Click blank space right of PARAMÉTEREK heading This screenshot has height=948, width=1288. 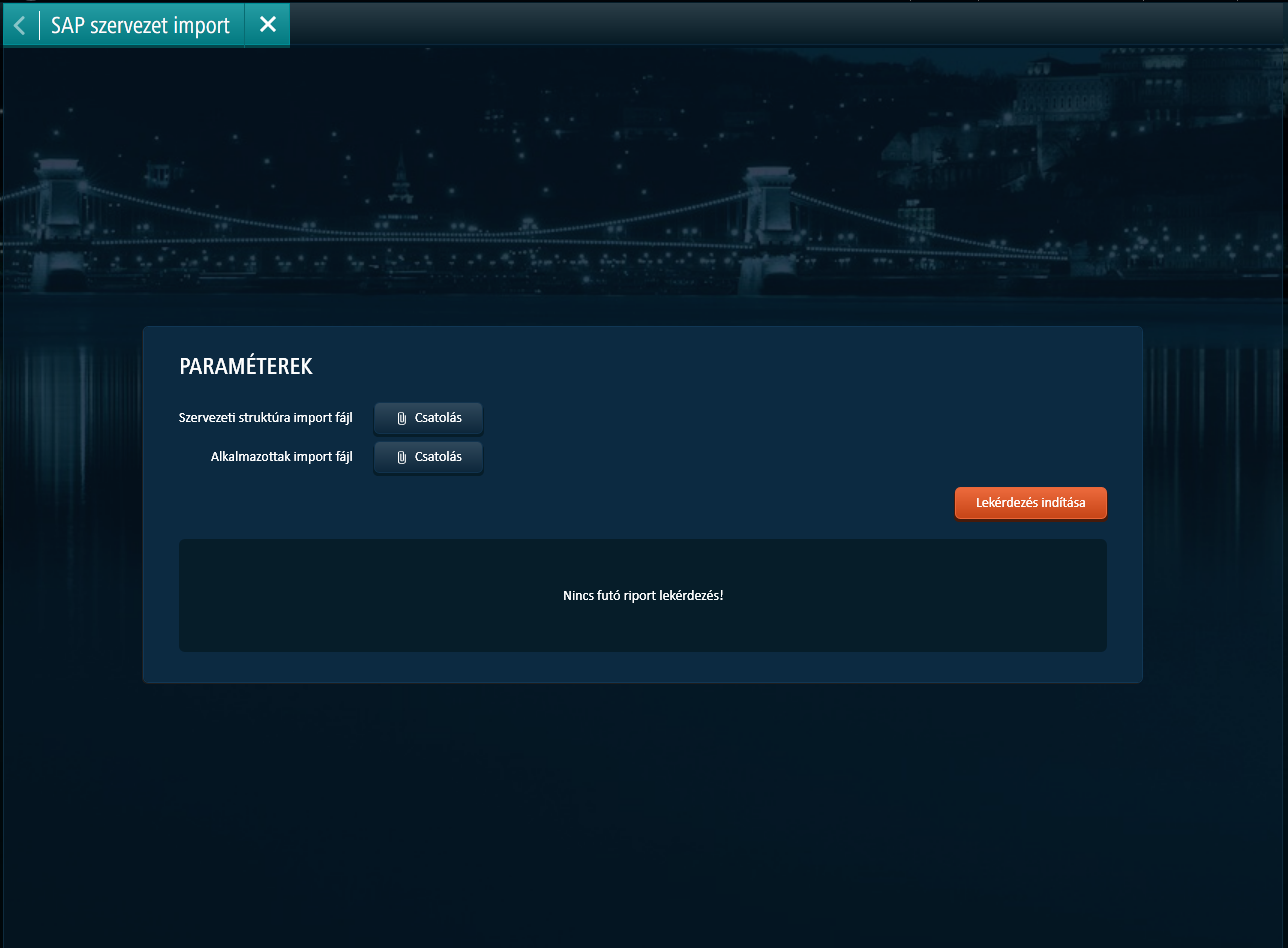coord(700,367)
